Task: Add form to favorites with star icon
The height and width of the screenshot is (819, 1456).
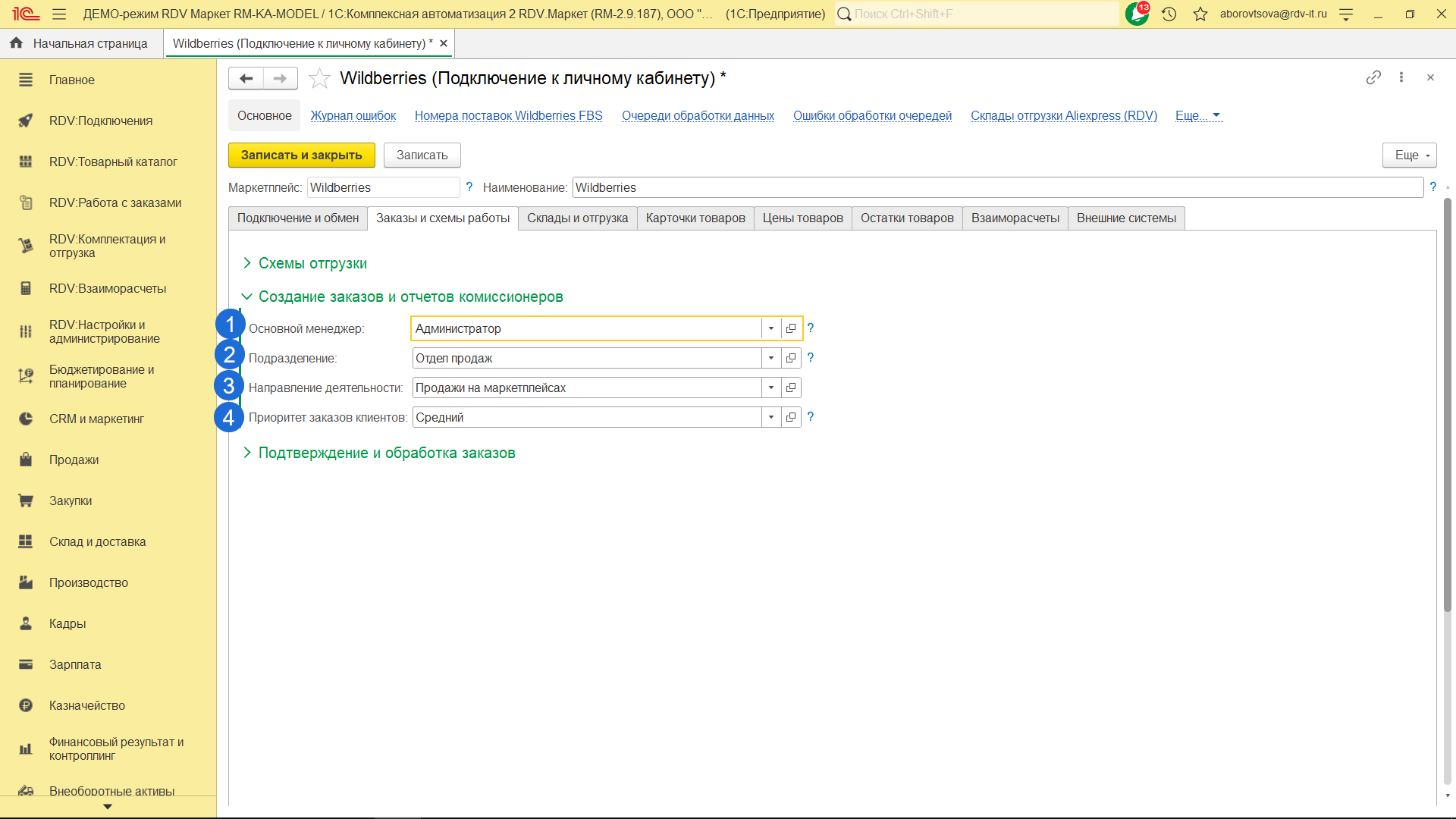Action: coord(319,78)
